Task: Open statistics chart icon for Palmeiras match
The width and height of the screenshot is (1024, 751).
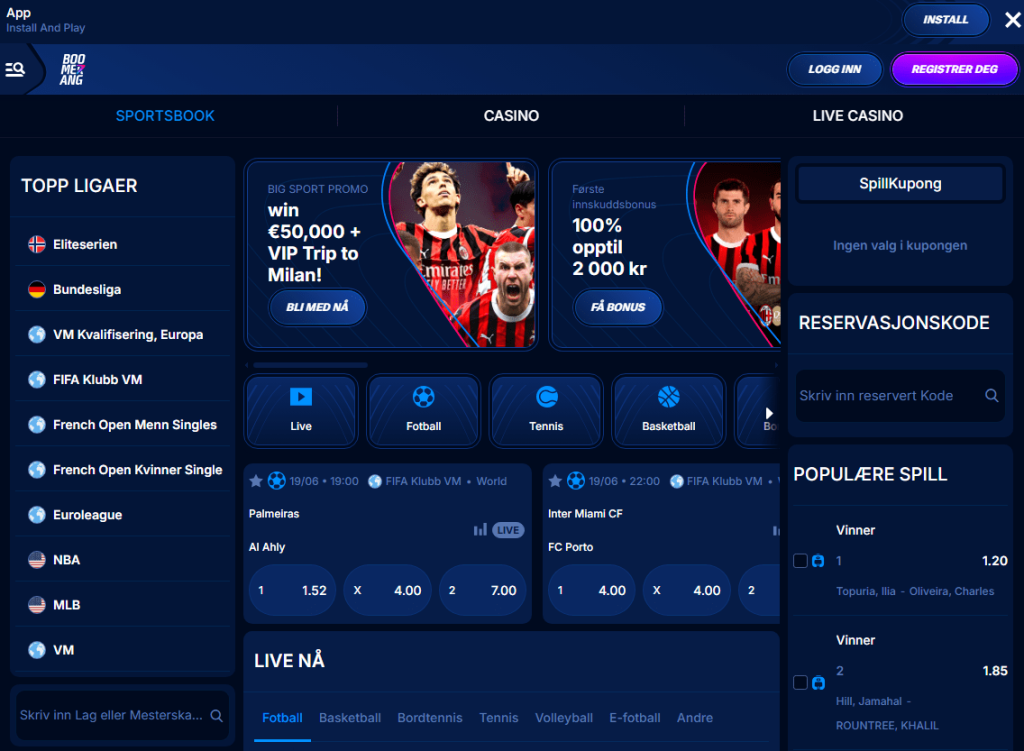Action: 480,530
